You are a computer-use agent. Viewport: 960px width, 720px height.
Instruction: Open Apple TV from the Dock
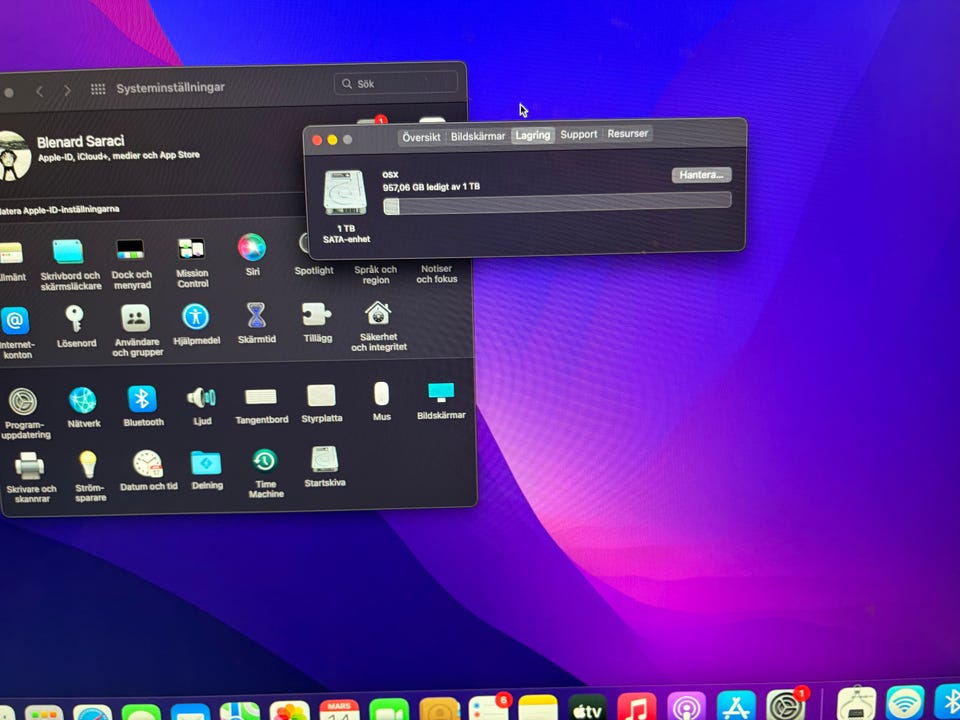587,708
